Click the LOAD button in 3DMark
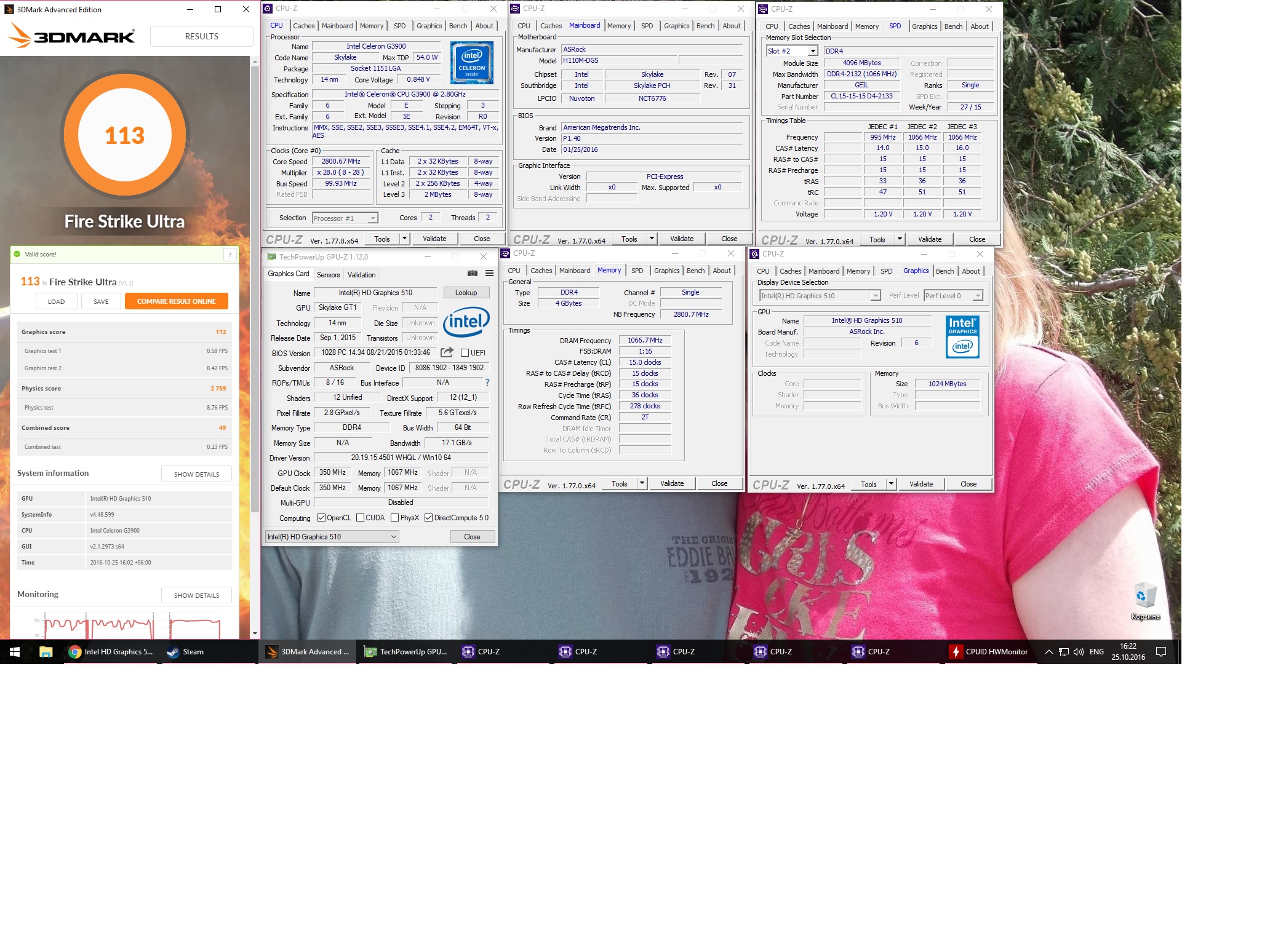 (x=56, y=301)
